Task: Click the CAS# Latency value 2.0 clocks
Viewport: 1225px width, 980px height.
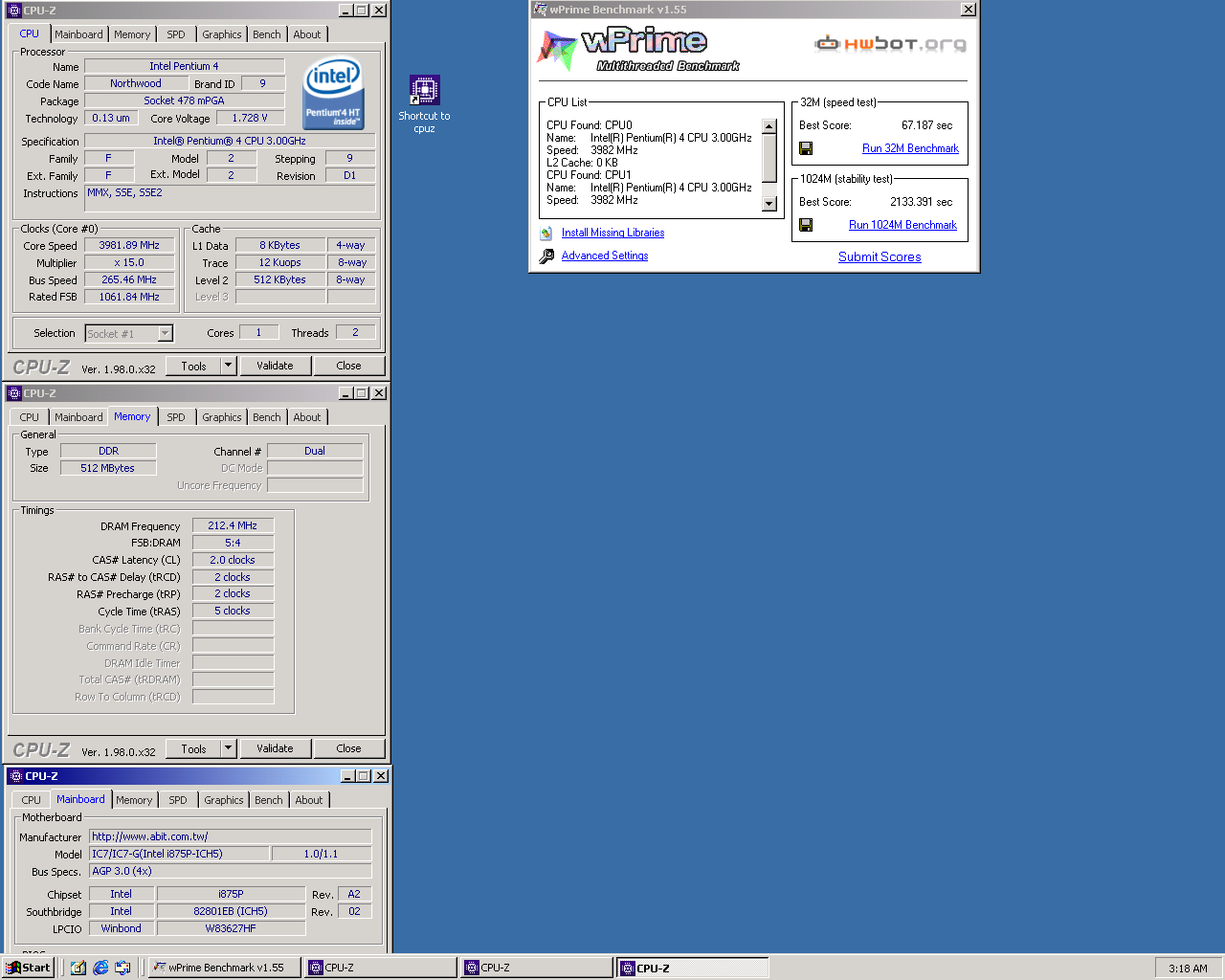Action: tap(233, 560)
